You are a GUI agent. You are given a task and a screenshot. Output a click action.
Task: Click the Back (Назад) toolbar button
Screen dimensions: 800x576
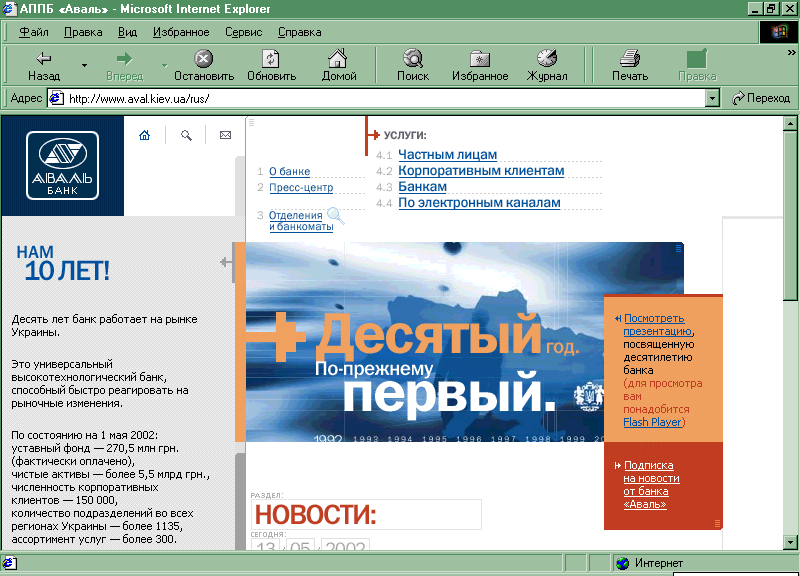(43, 65)
